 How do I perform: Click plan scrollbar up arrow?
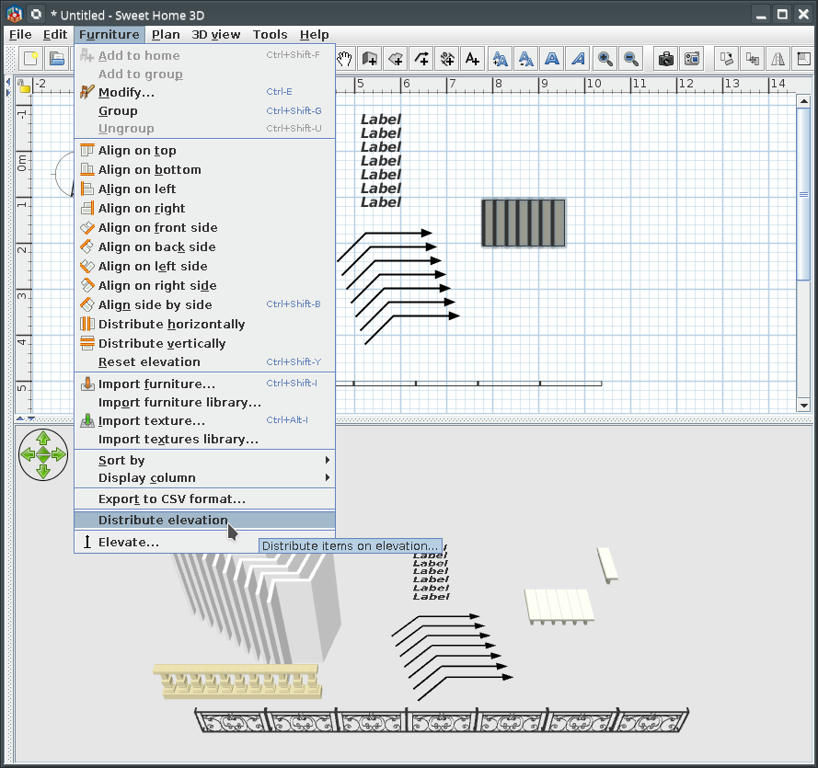tap(804, 101)
